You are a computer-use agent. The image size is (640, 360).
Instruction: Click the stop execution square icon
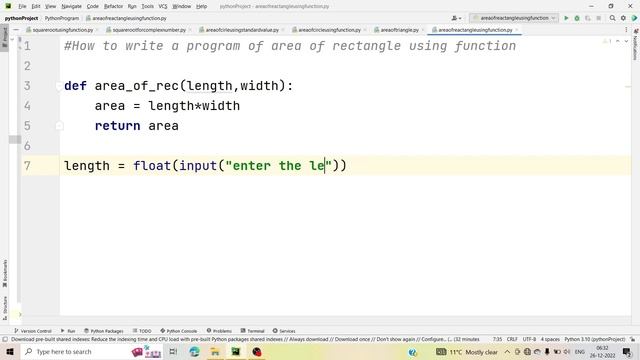click(x=598, y=18)
